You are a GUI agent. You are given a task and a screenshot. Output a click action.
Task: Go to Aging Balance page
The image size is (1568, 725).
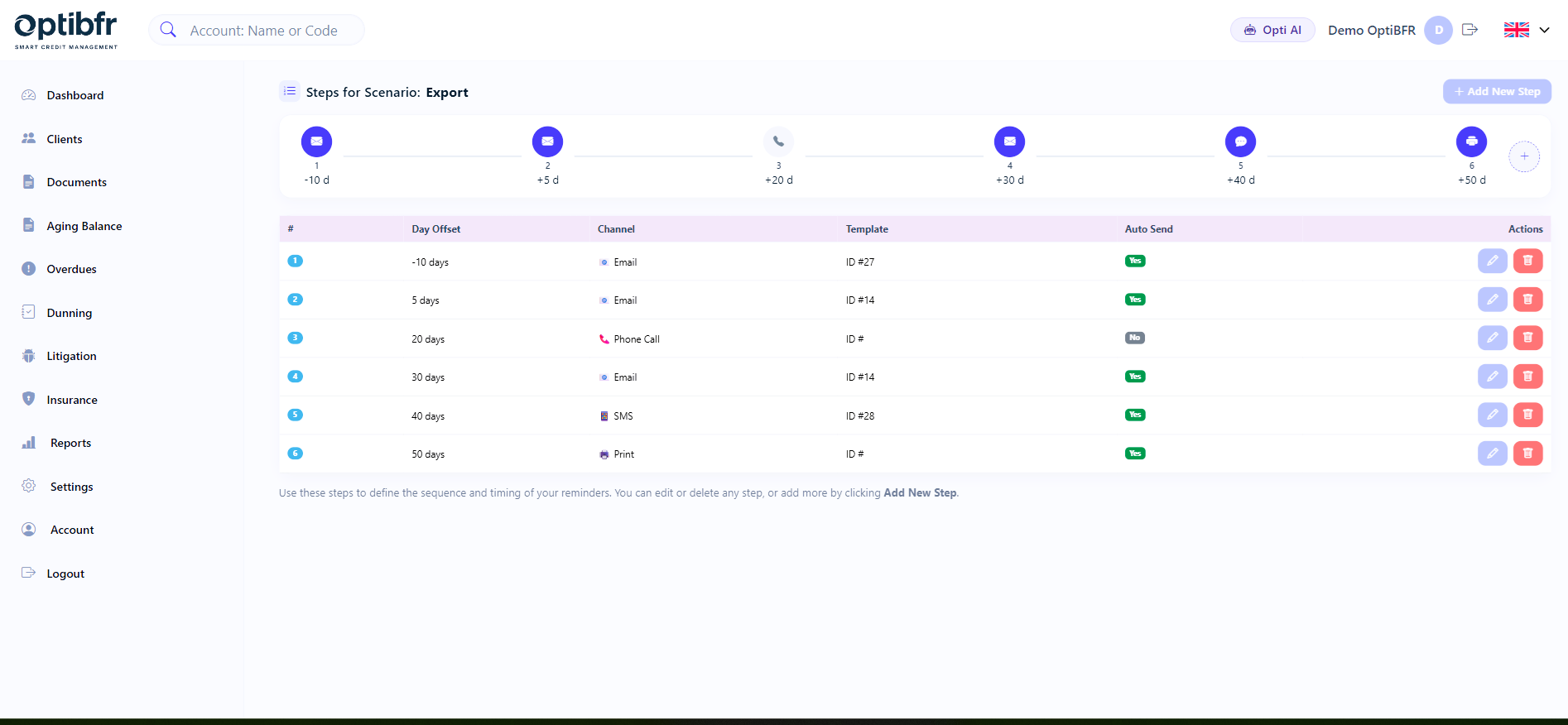pos(84,226)
